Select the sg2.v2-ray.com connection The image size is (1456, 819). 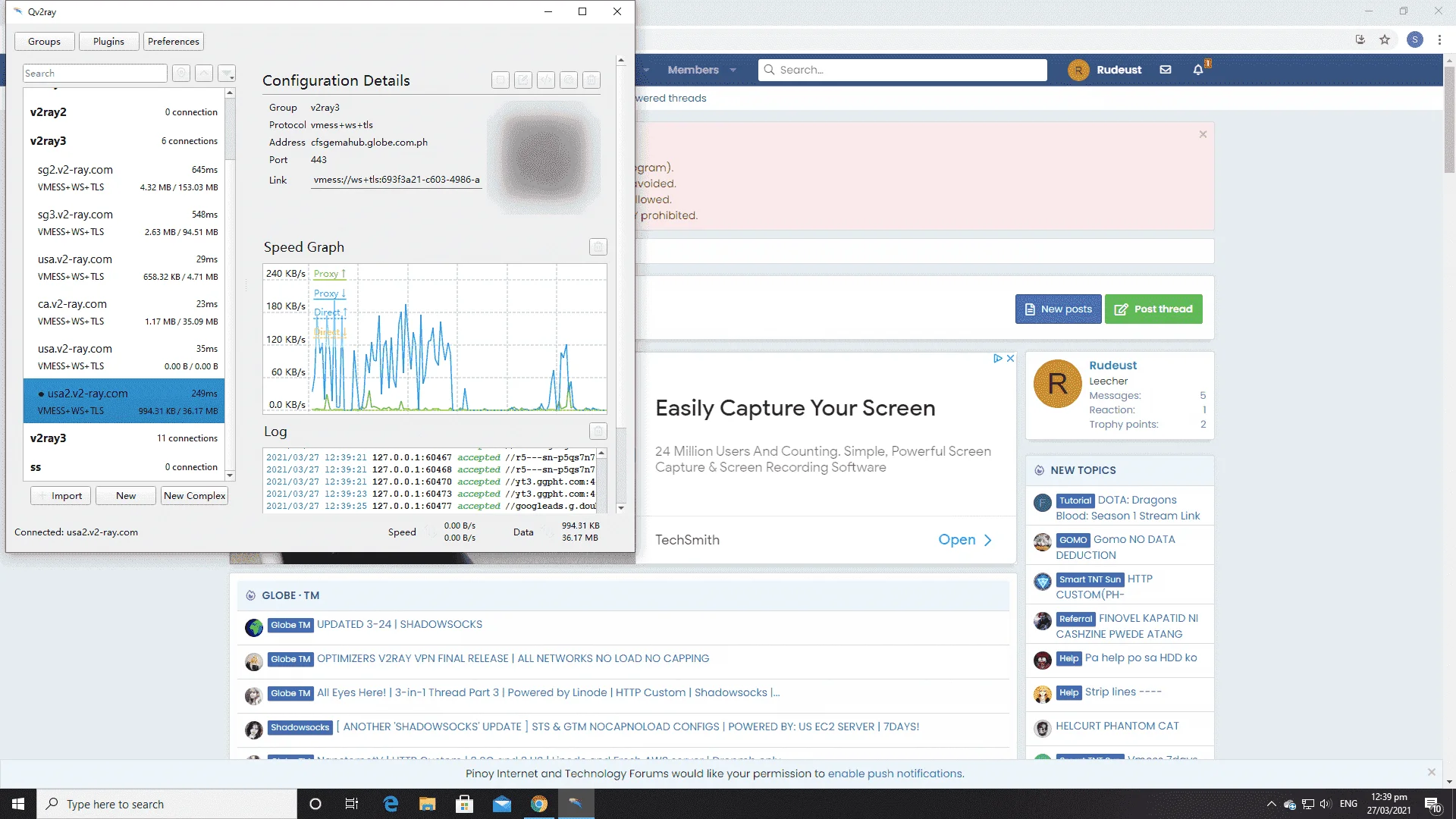tap(124, 178)
